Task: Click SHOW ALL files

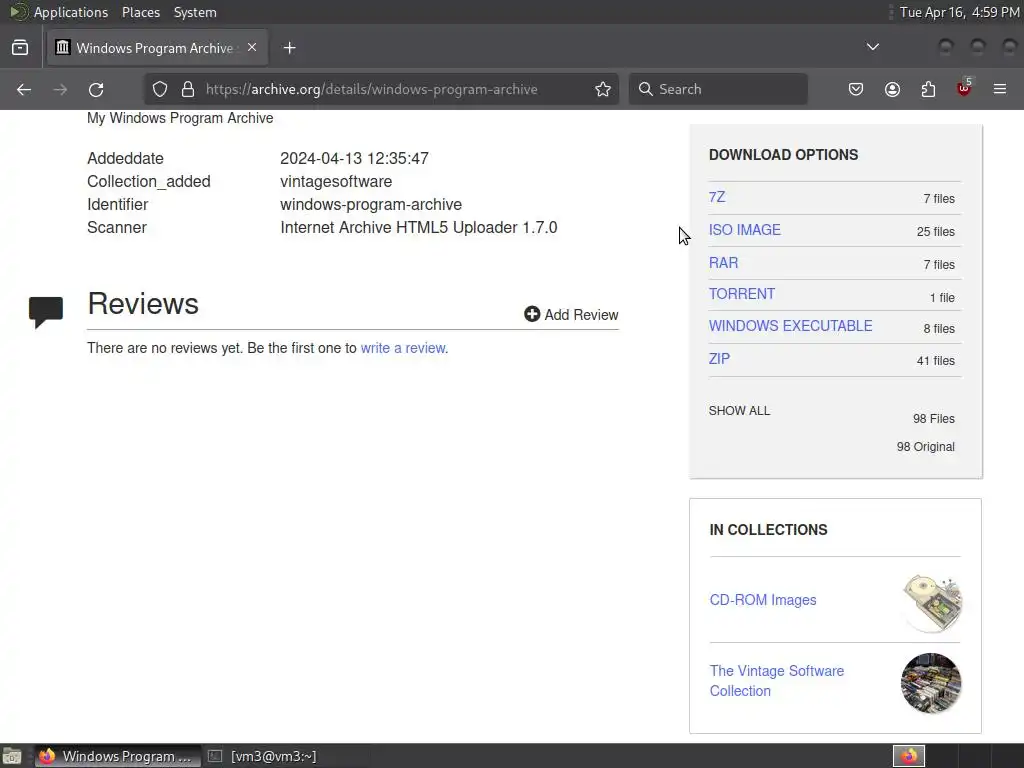Action: (739, 411)
